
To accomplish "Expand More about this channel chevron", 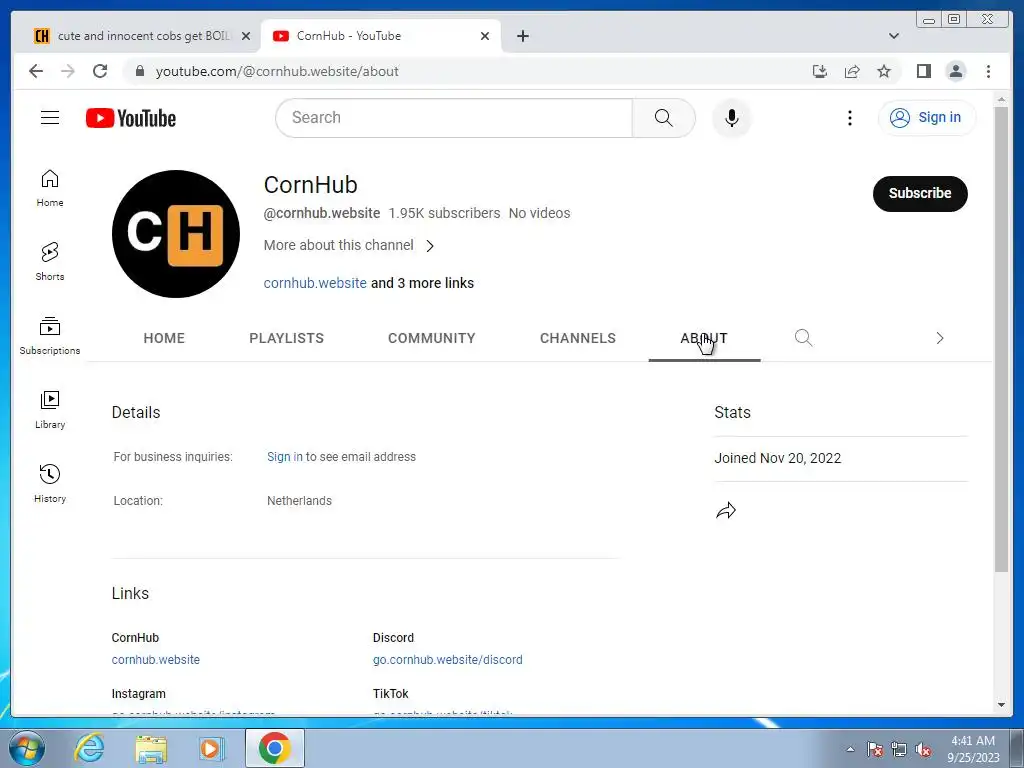I will [x=430, y=246].
